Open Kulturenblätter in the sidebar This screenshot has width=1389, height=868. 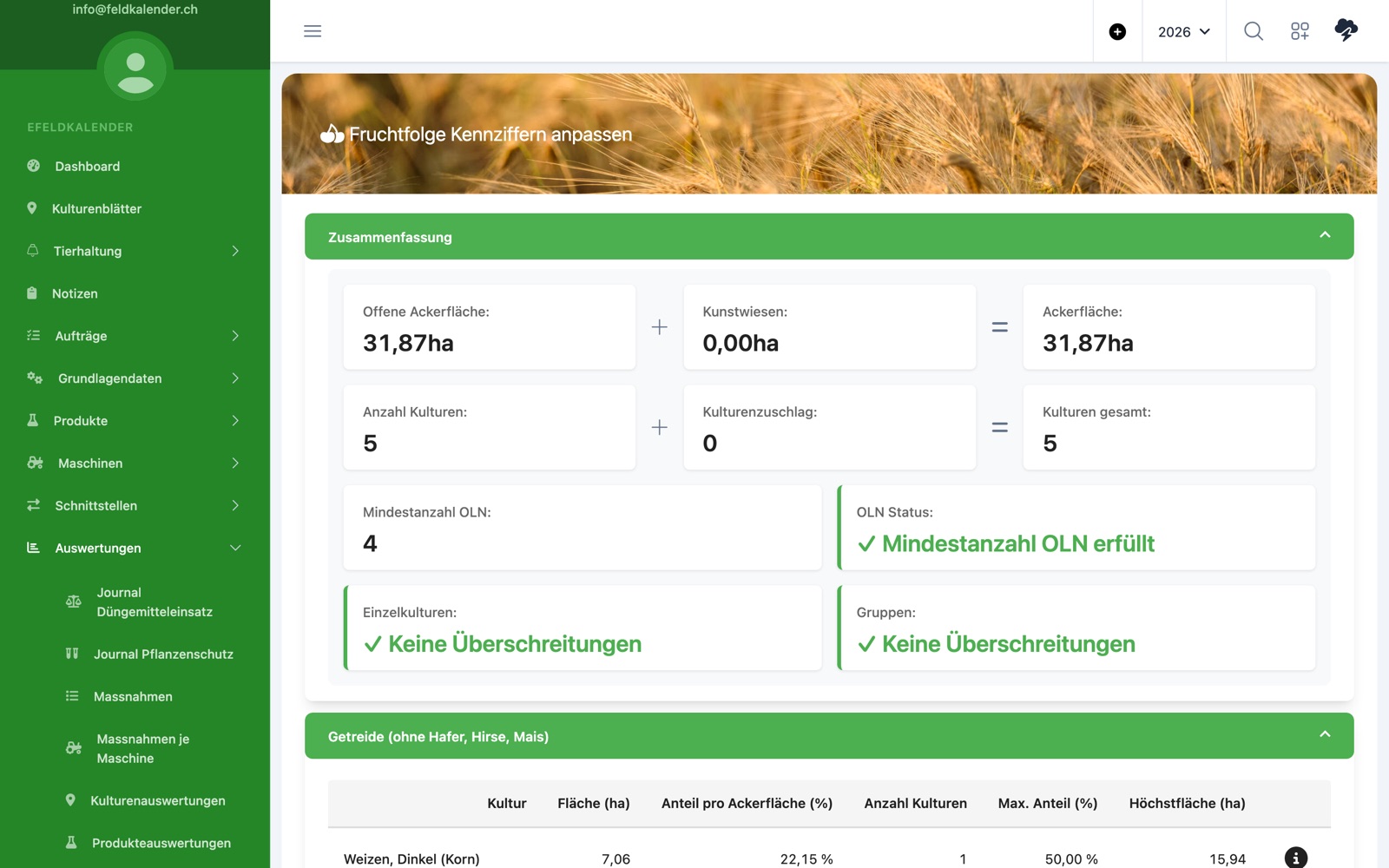coord(96,208)
